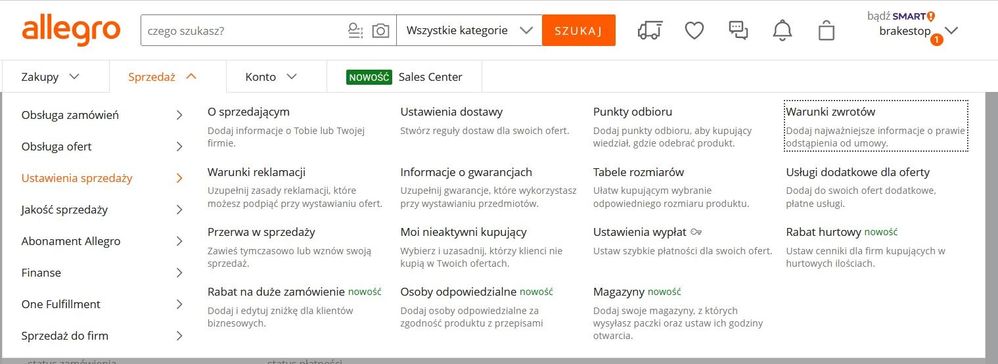Open Osoby odpowiedzialne link

coord(458,292)
